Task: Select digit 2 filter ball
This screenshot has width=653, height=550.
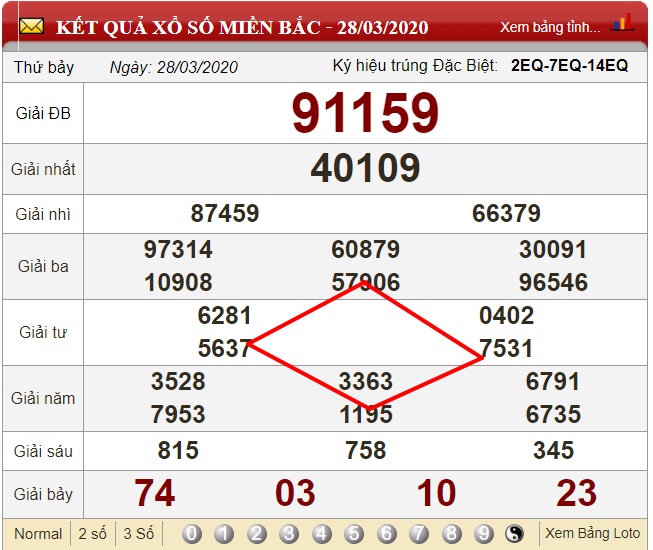Action: pyautogui.click(x=257, y=534)
